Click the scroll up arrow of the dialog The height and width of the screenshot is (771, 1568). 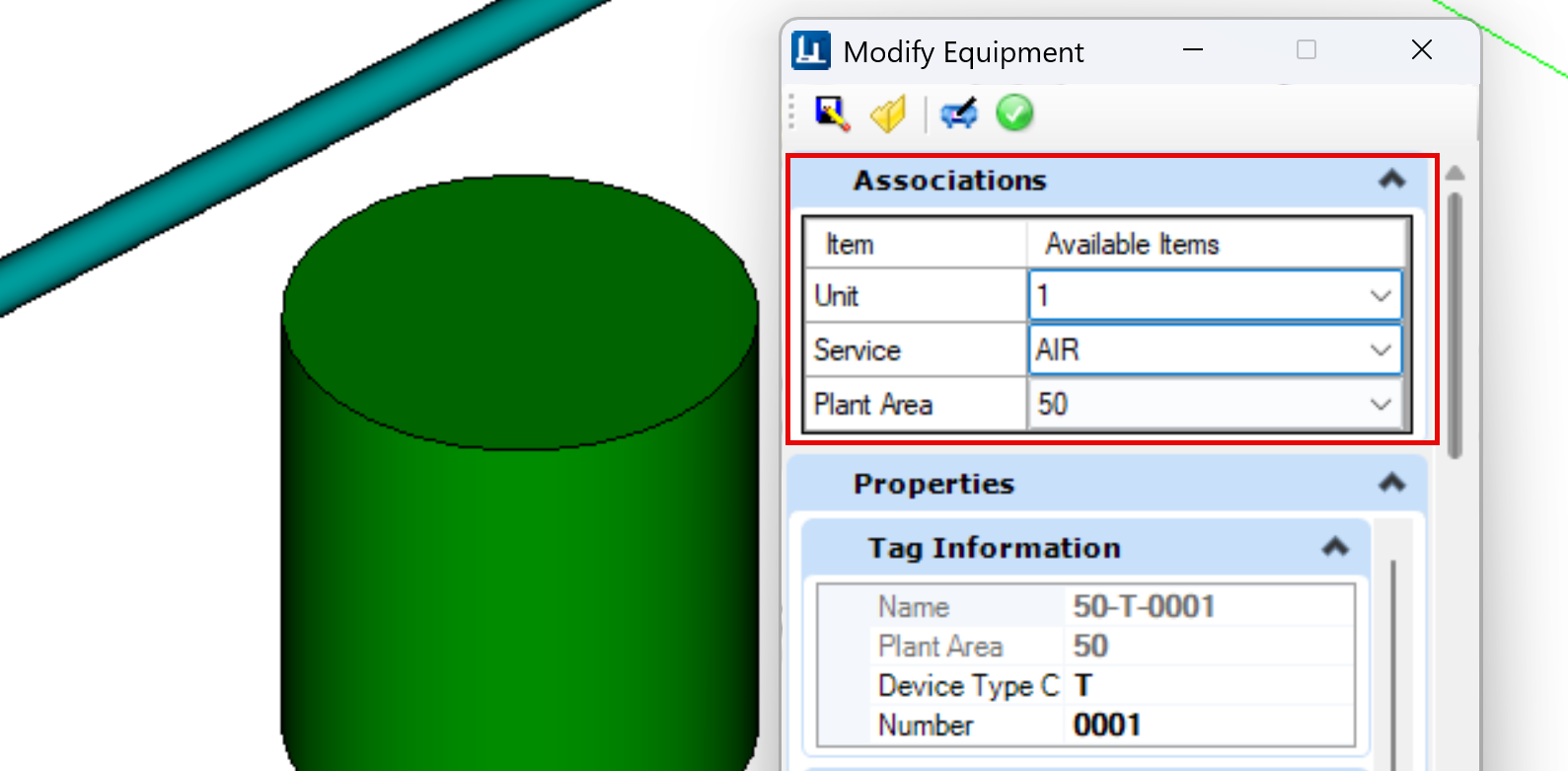click(1455, 174)
